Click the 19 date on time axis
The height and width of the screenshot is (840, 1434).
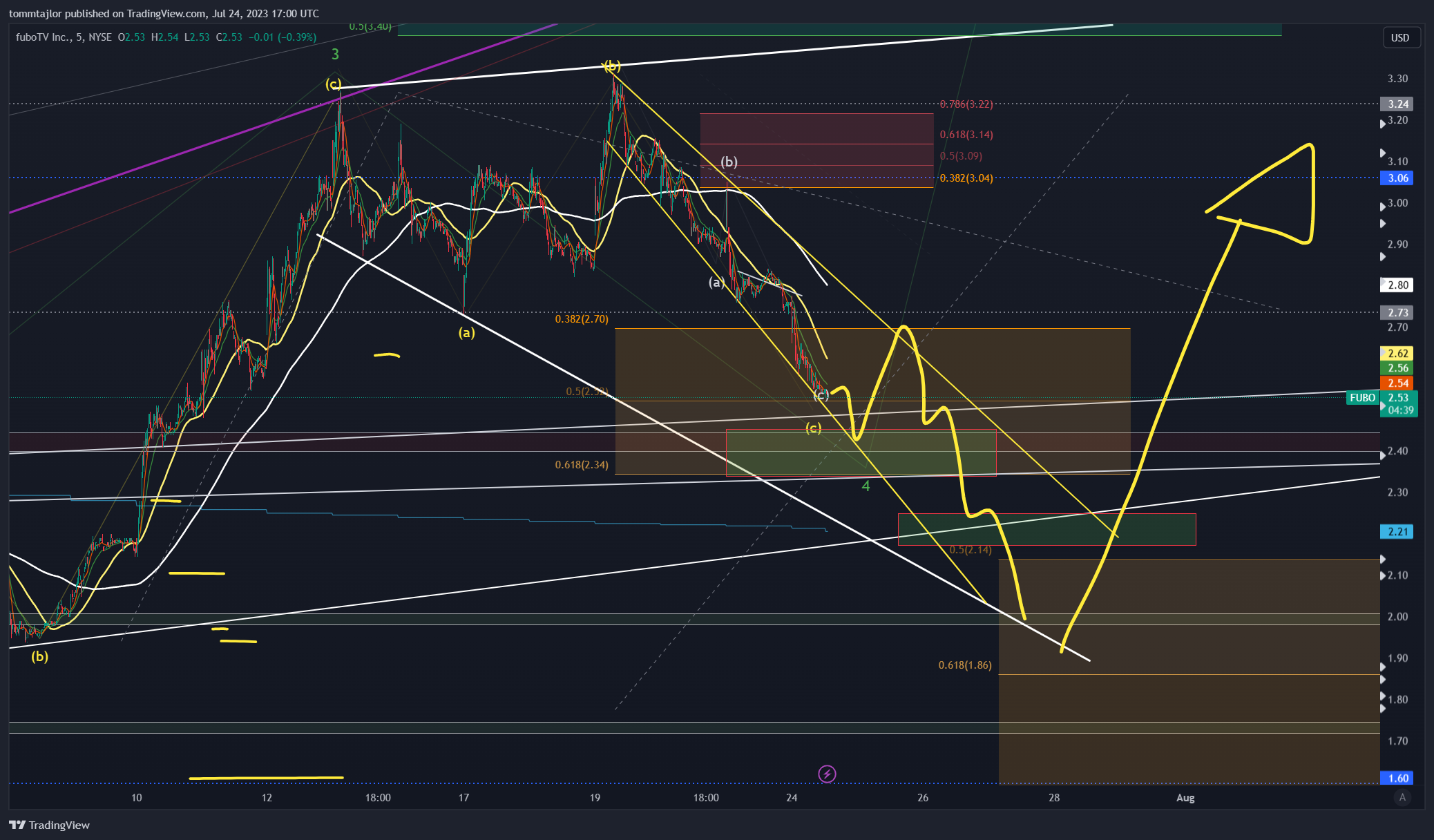[595, 798]
